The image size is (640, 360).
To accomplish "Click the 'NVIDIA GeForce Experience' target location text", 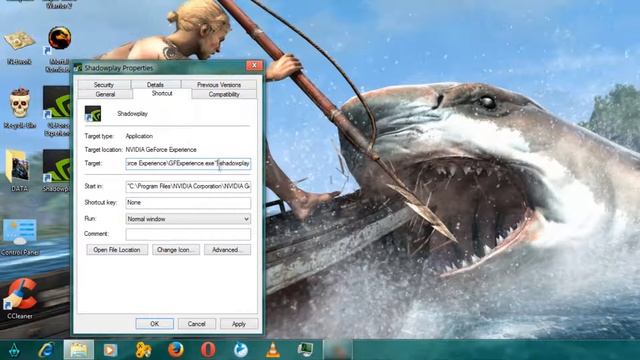I will pos(161,150).
